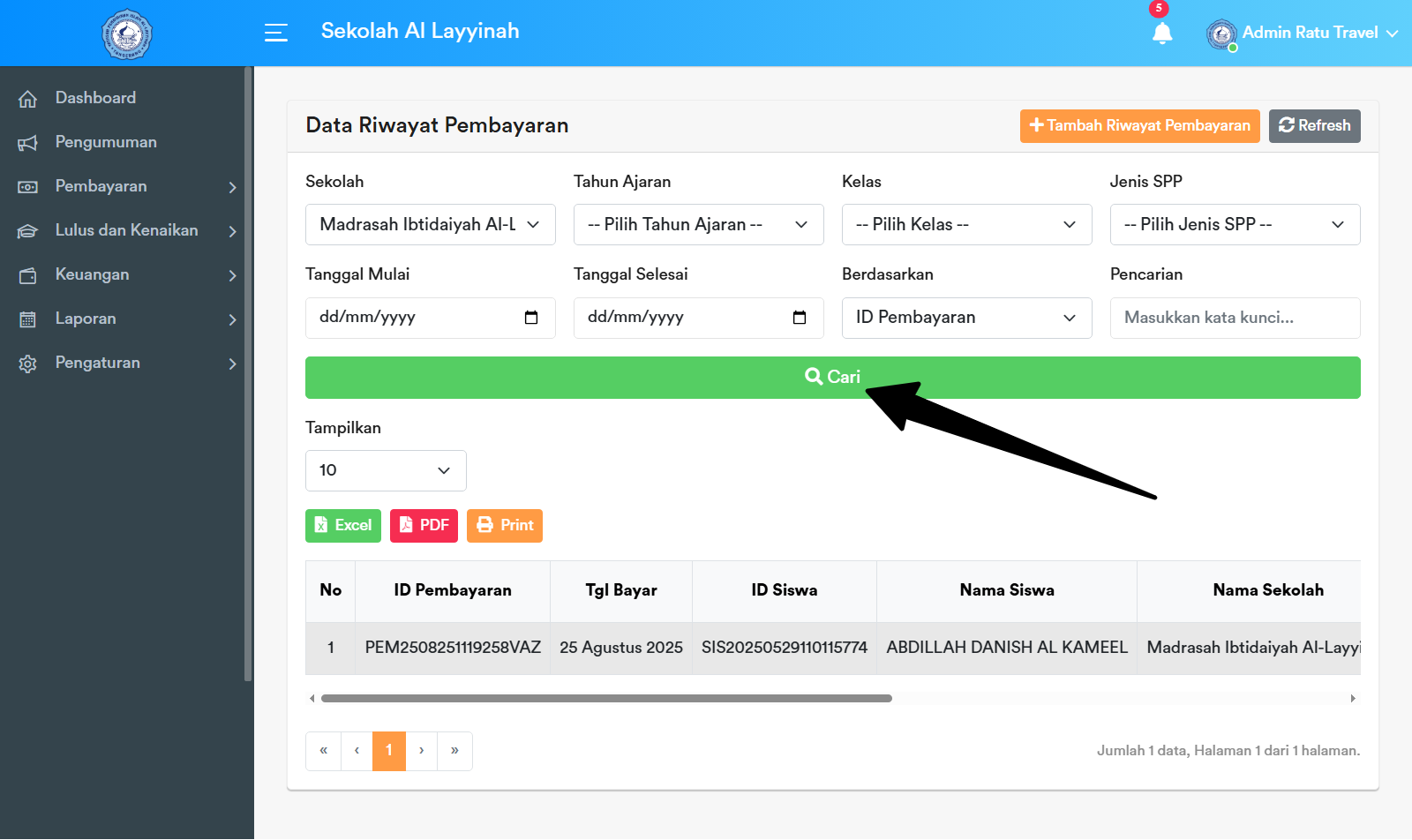The image size is (1412, 840).
Task: Open the Pilih Kelas dropdown
Action: [x=966, y=225]
